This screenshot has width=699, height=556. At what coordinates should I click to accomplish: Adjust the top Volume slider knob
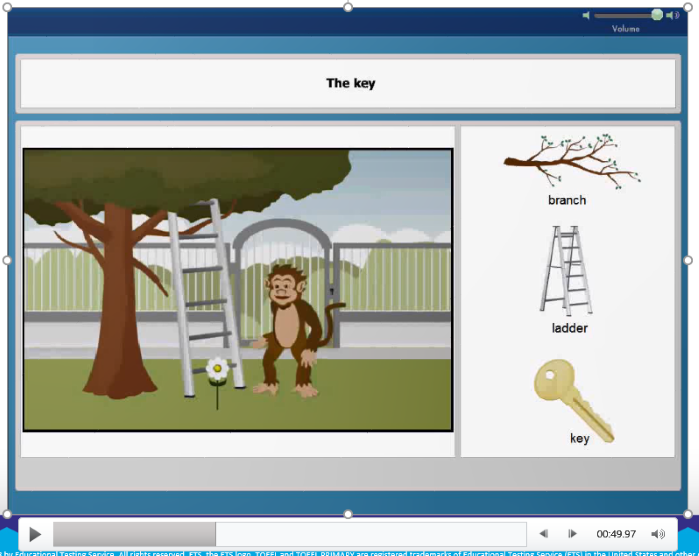pos(657,15)
